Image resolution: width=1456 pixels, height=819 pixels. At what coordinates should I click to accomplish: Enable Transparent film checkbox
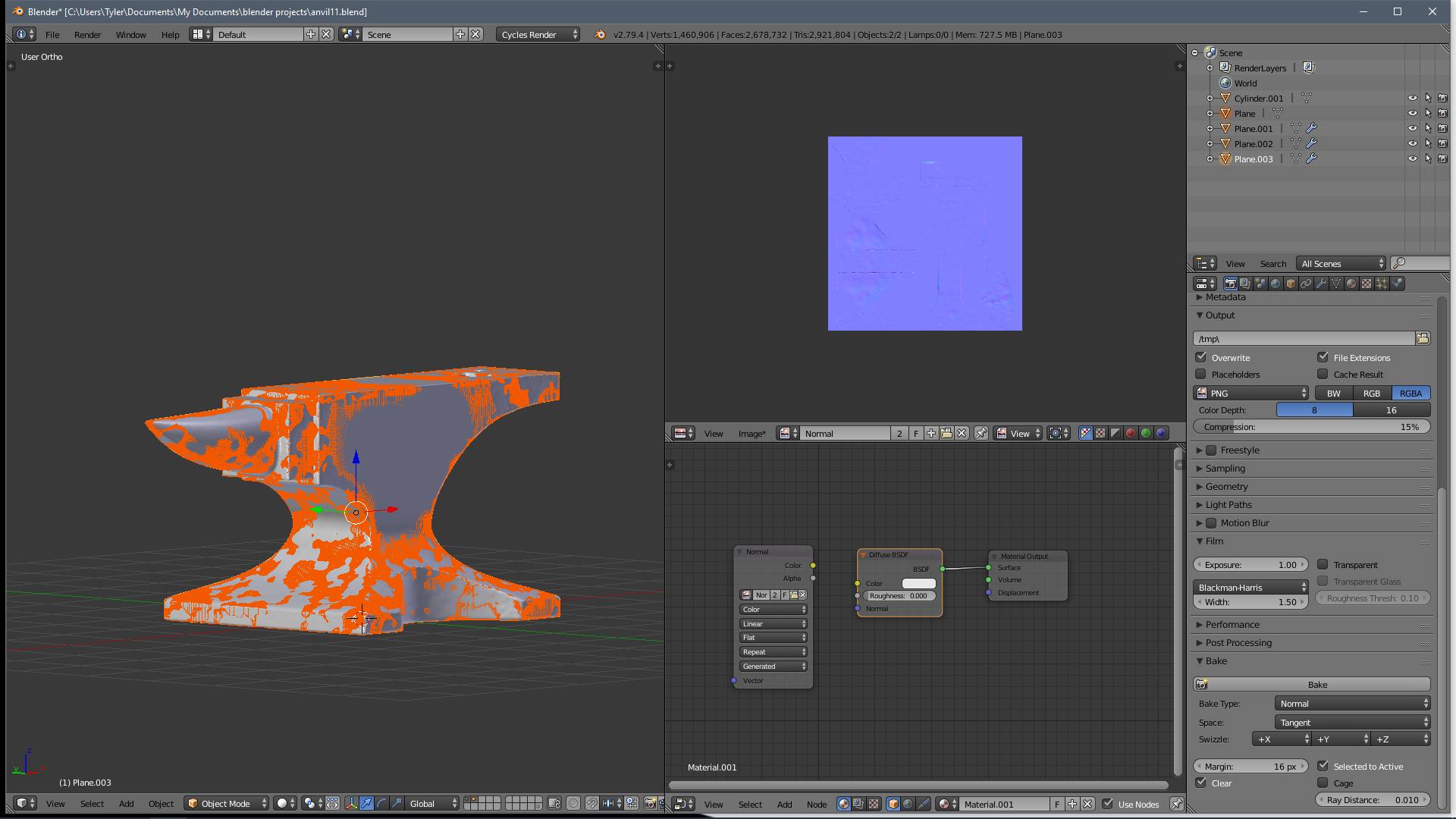pos(1323,564)
